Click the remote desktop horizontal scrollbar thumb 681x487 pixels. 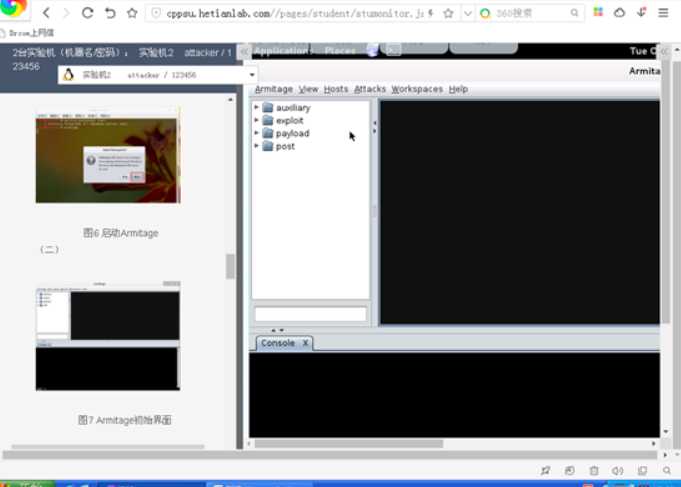(x=349, y=444)
